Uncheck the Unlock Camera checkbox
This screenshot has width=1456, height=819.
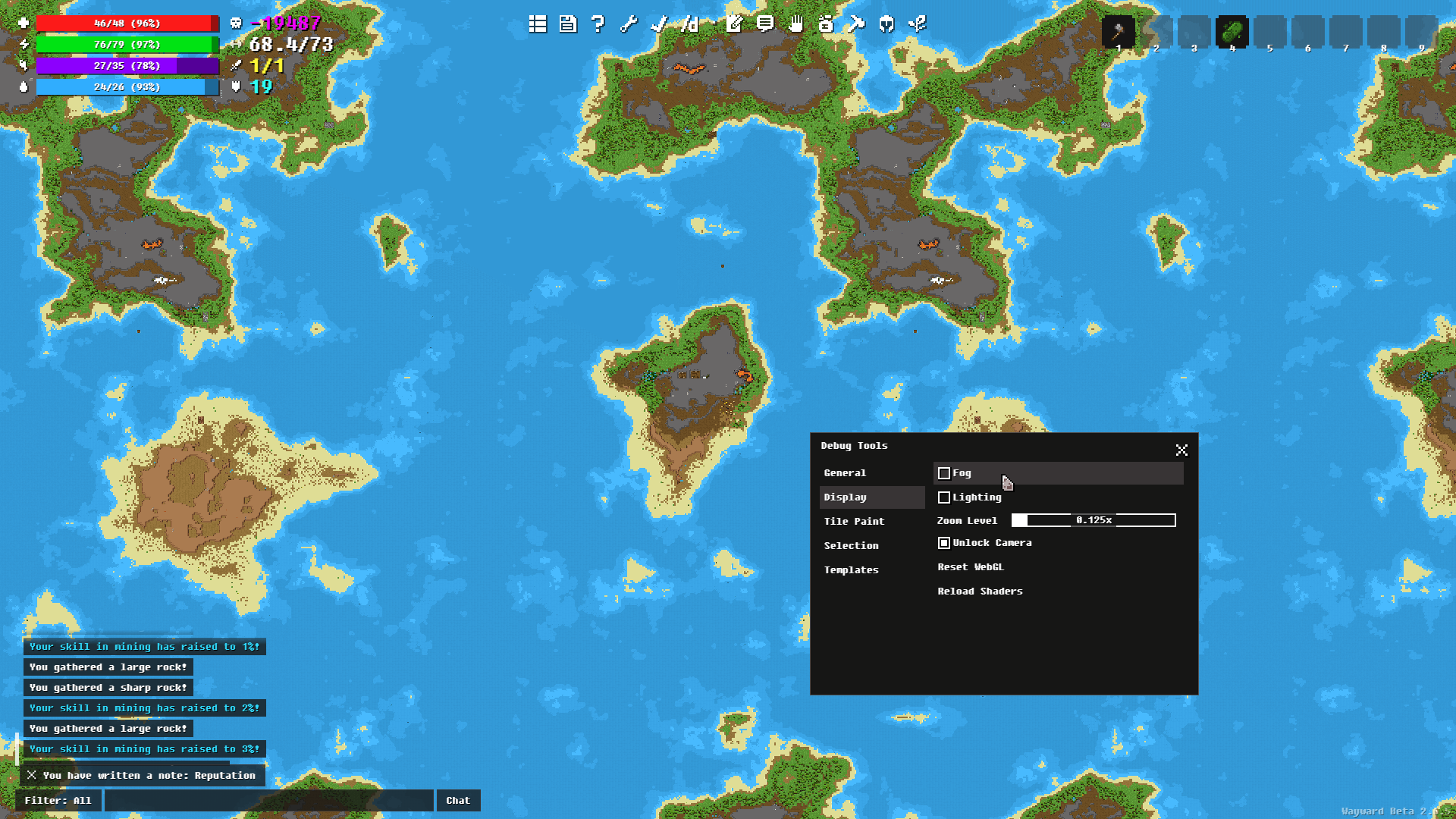[x=944, y=543]
